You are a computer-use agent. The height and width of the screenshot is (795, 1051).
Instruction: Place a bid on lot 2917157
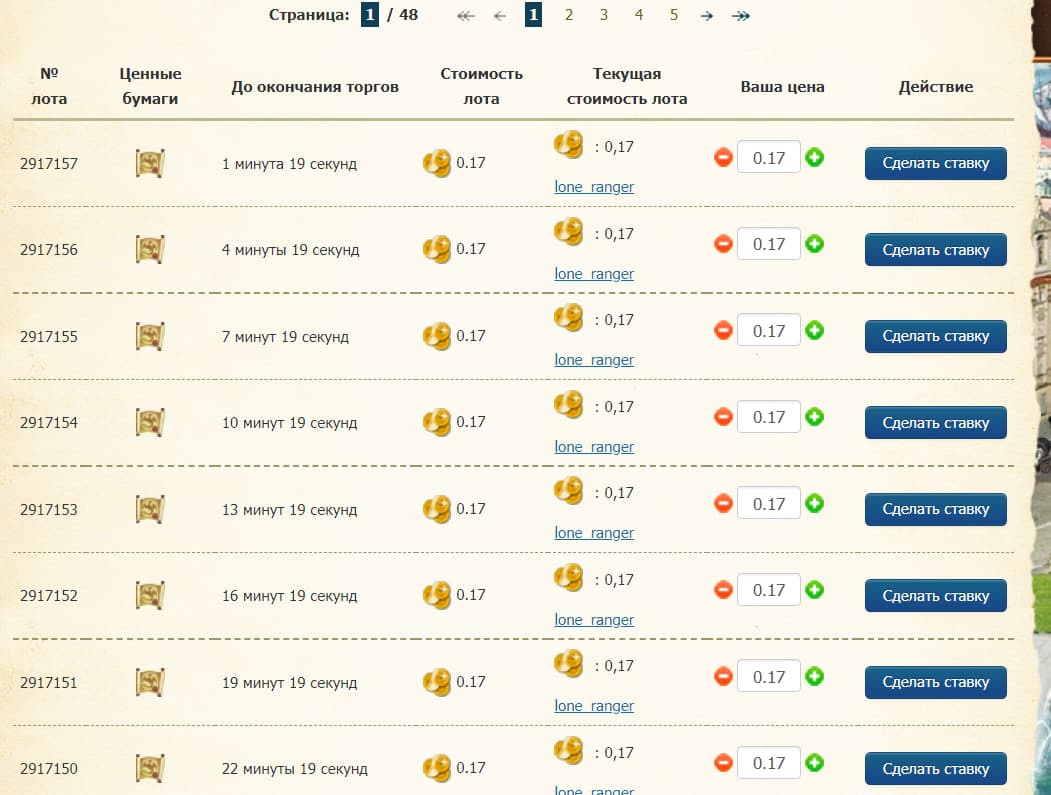[936, 163]
